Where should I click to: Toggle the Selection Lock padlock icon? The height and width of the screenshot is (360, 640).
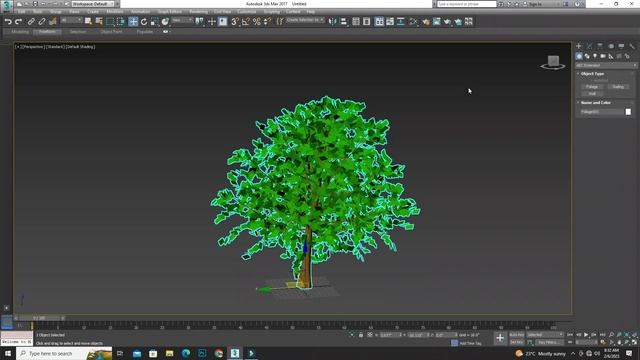361,335
